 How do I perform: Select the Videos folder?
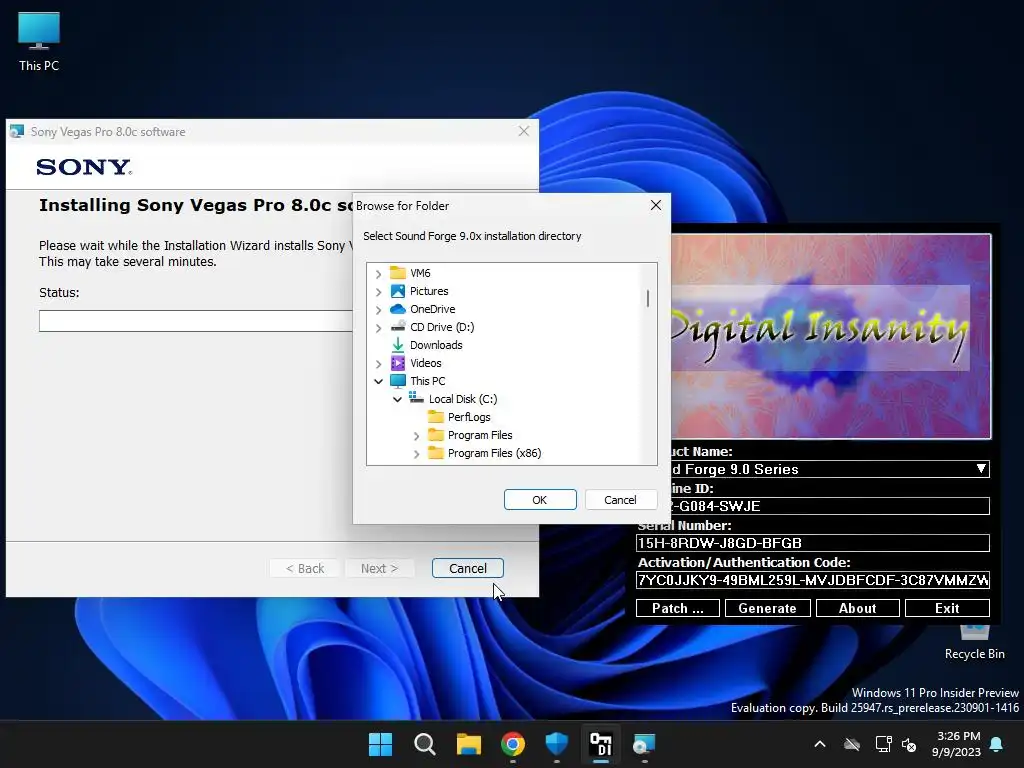(x=425, y=363)
